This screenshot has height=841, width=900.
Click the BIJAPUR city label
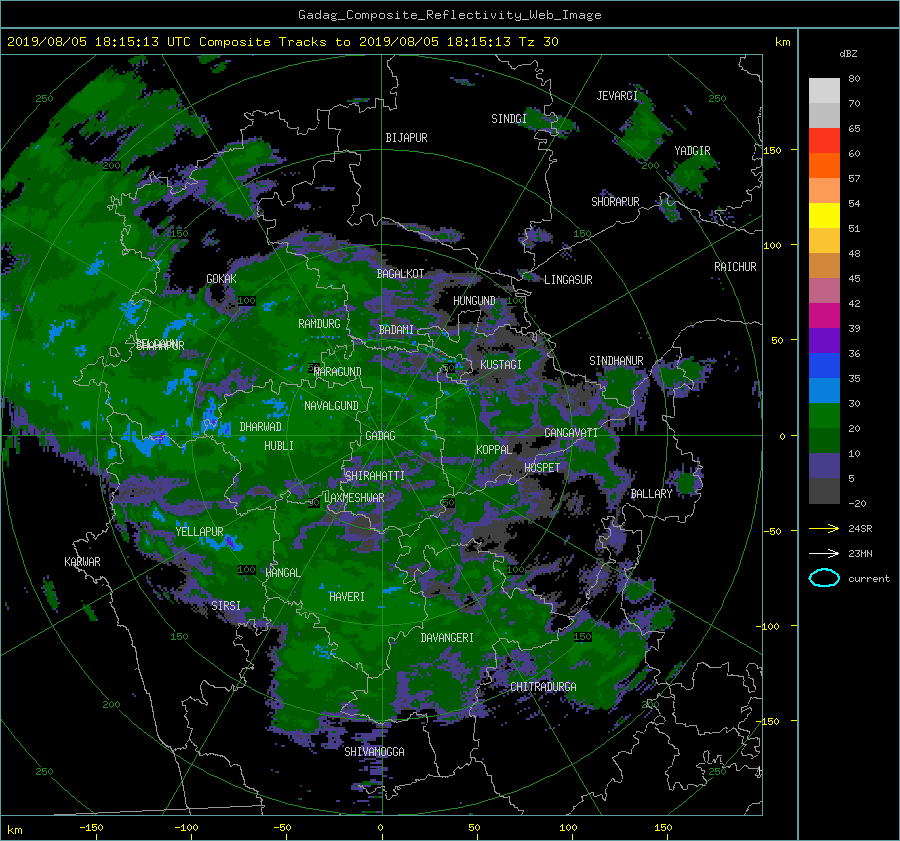coord(406,138)
